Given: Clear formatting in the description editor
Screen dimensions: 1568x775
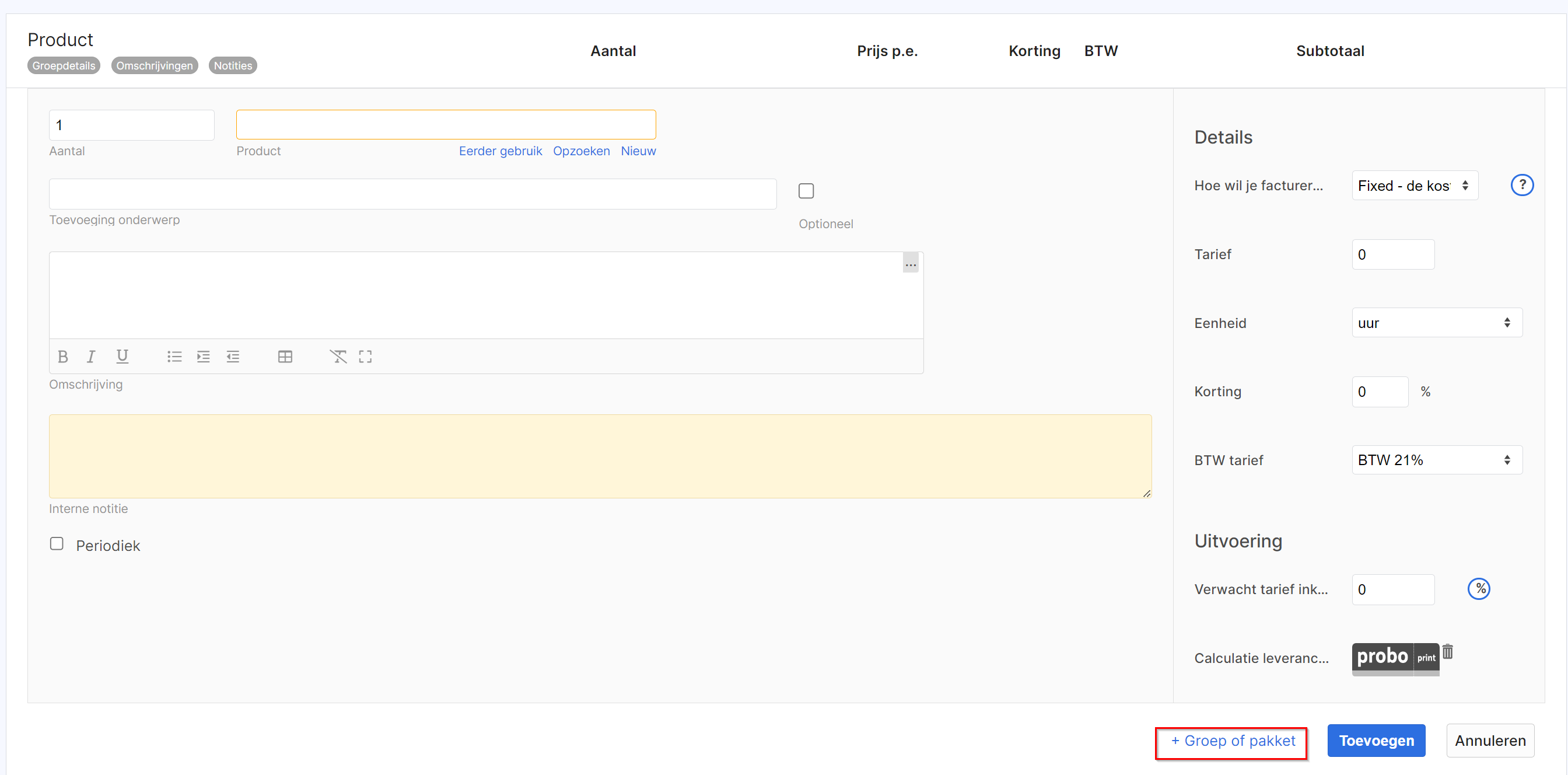Looking at the screenshot, I should click(x=338, y=357).
